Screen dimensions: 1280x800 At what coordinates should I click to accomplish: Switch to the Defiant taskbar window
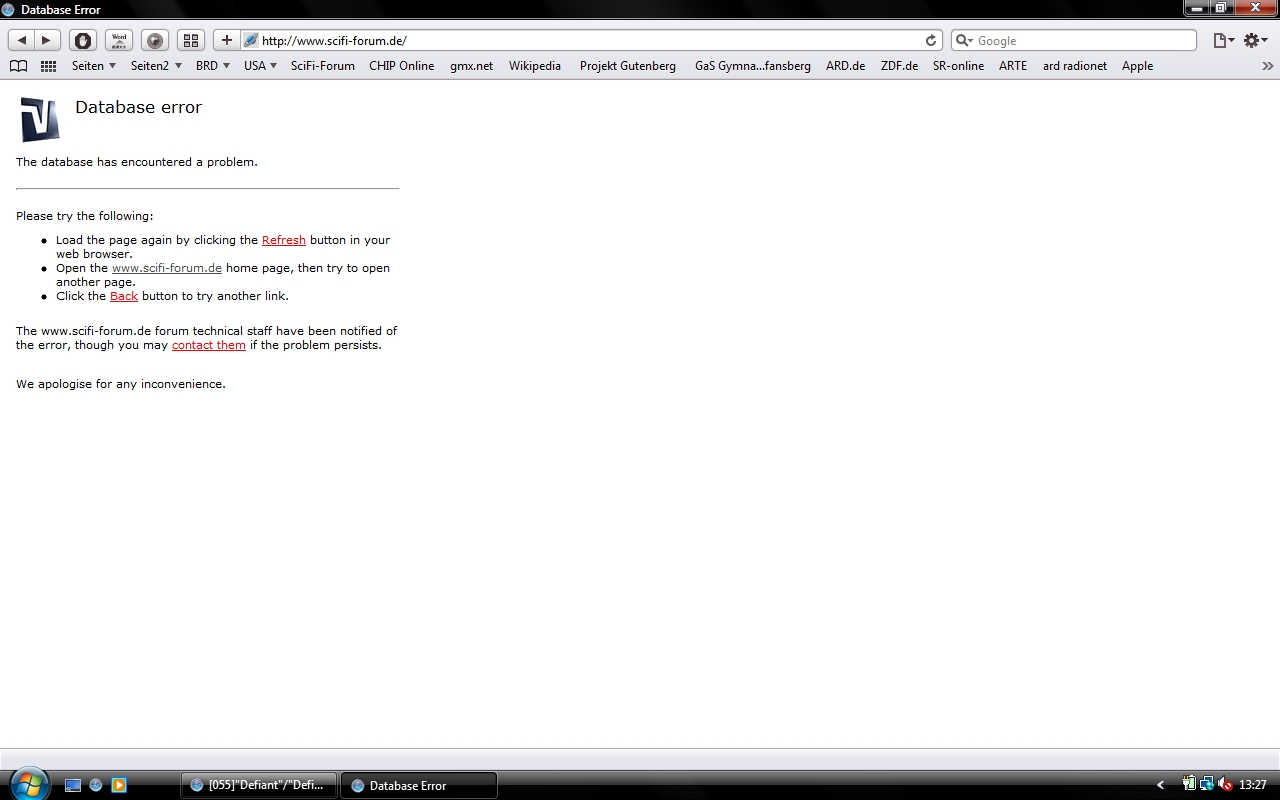tap(258, 785)
